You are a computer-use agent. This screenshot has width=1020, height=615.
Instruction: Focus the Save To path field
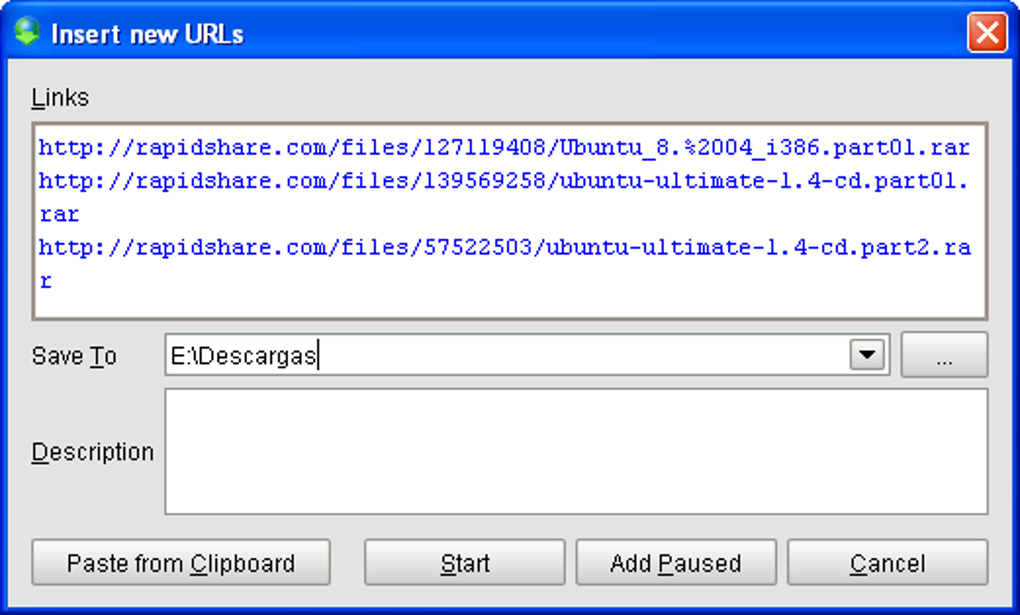point(500,356)
